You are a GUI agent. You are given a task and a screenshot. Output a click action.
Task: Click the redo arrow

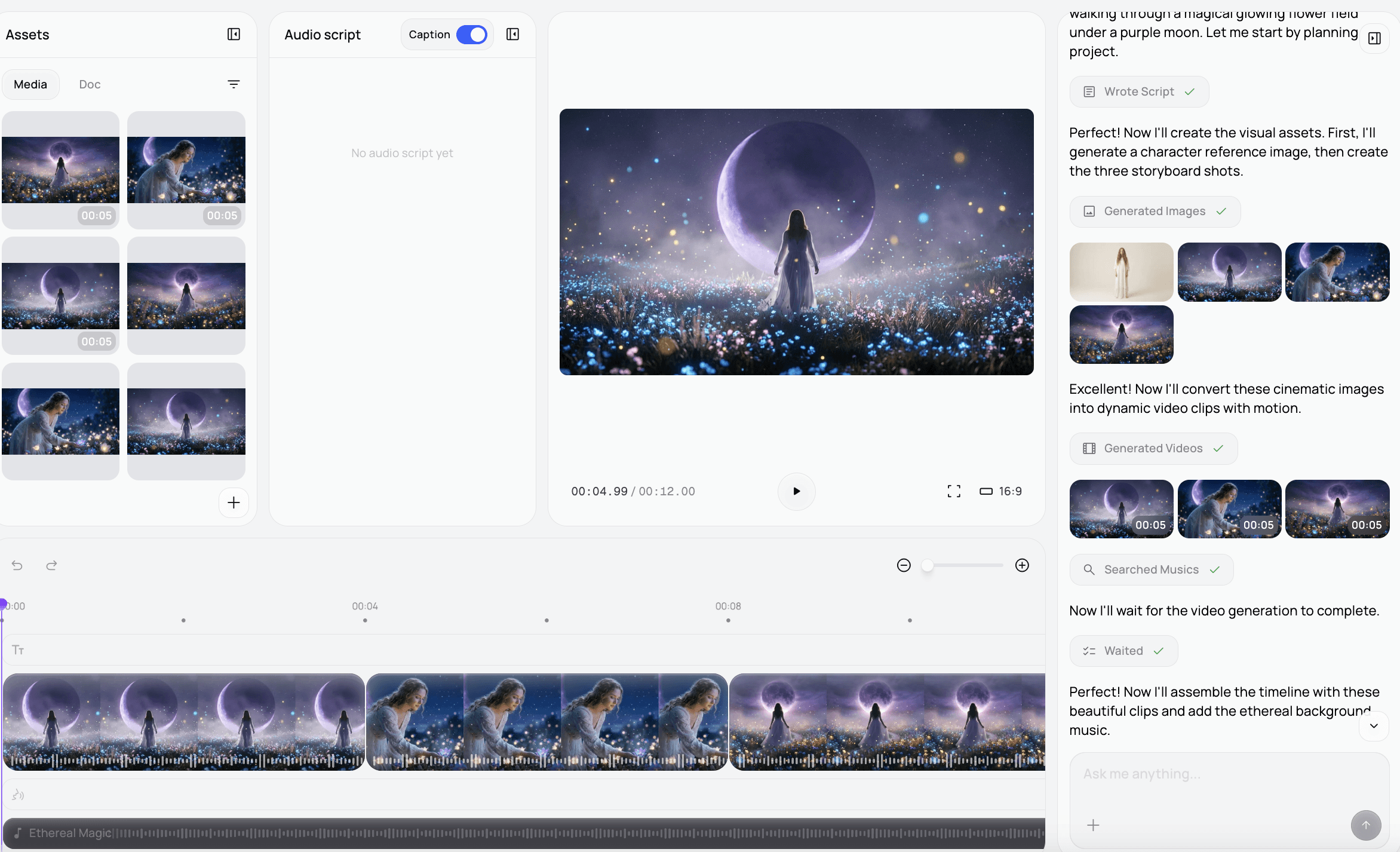(51, 565)
